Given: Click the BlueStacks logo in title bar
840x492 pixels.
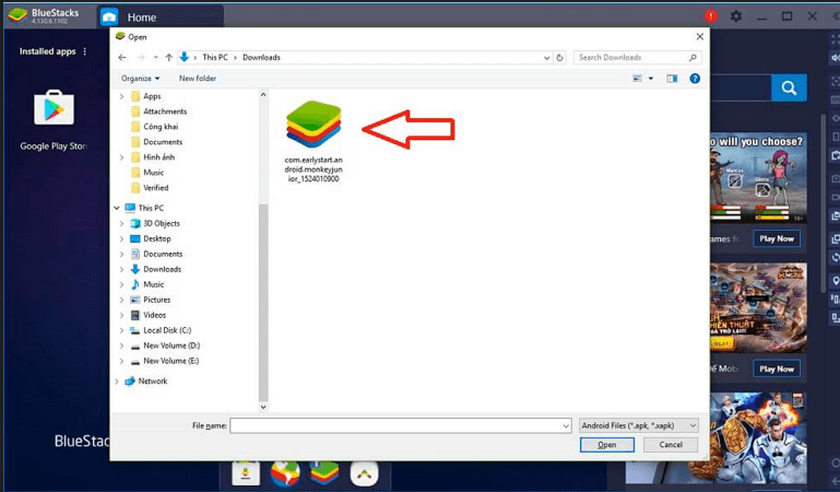Looking at the screenshot, I should pos(18,16).
